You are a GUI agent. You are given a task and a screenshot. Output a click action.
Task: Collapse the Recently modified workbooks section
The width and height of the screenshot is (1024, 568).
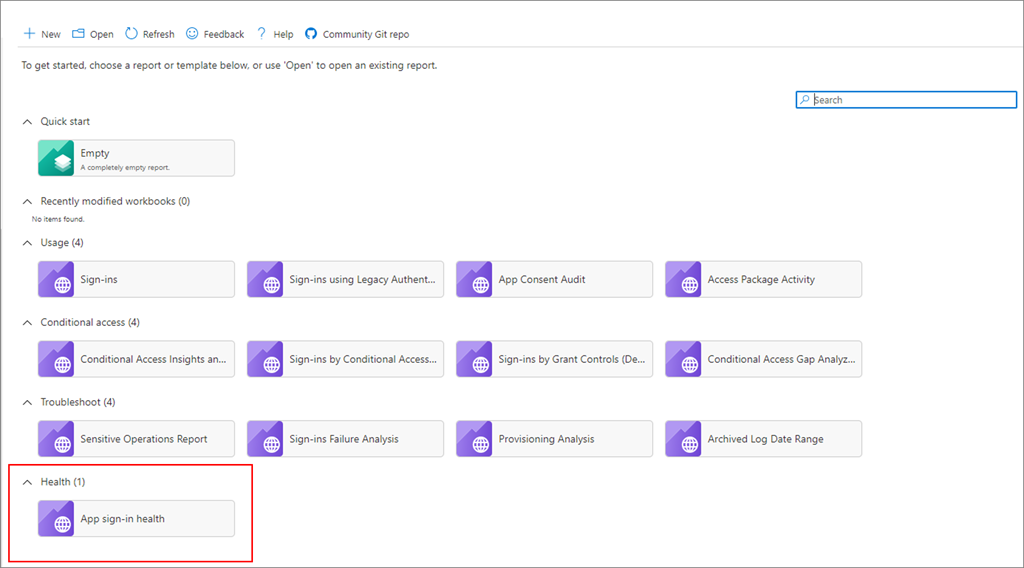pyautogui.click(x=27, y=201)
